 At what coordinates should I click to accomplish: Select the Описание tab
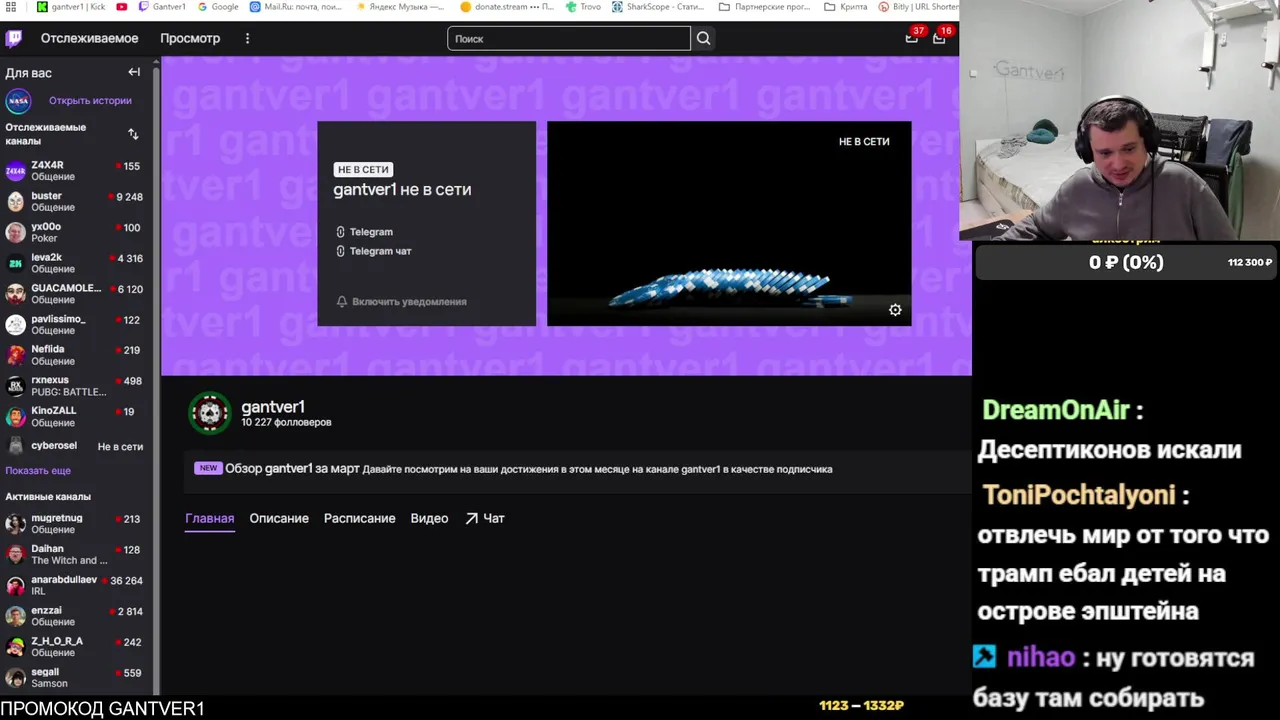point(279,518)
